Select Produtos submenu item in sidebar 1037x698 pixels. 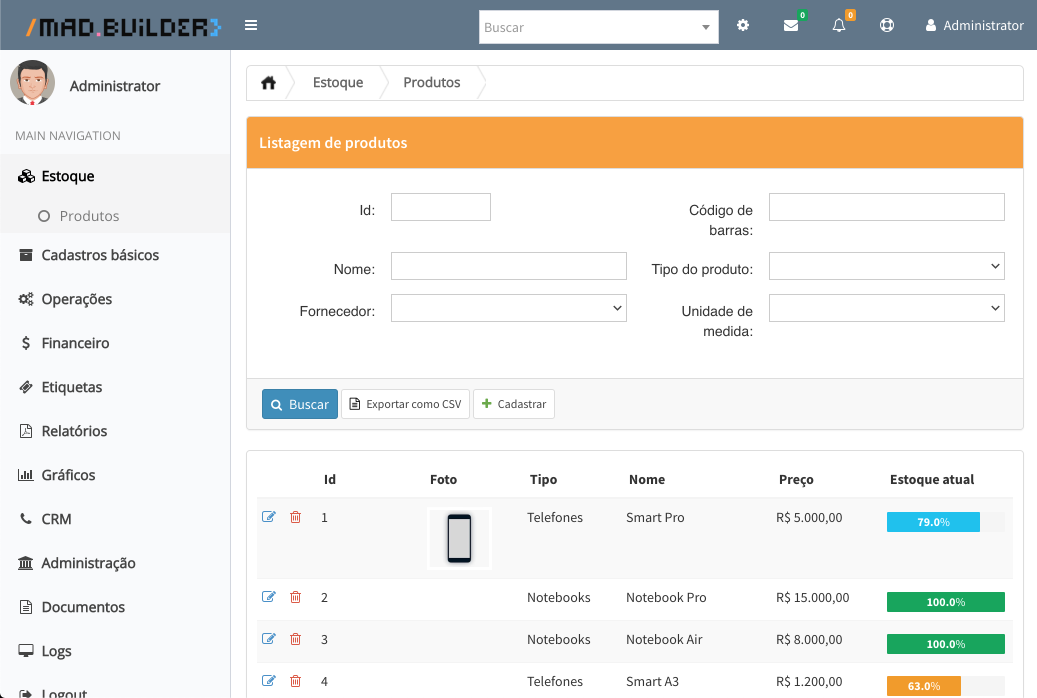[115, 216]
